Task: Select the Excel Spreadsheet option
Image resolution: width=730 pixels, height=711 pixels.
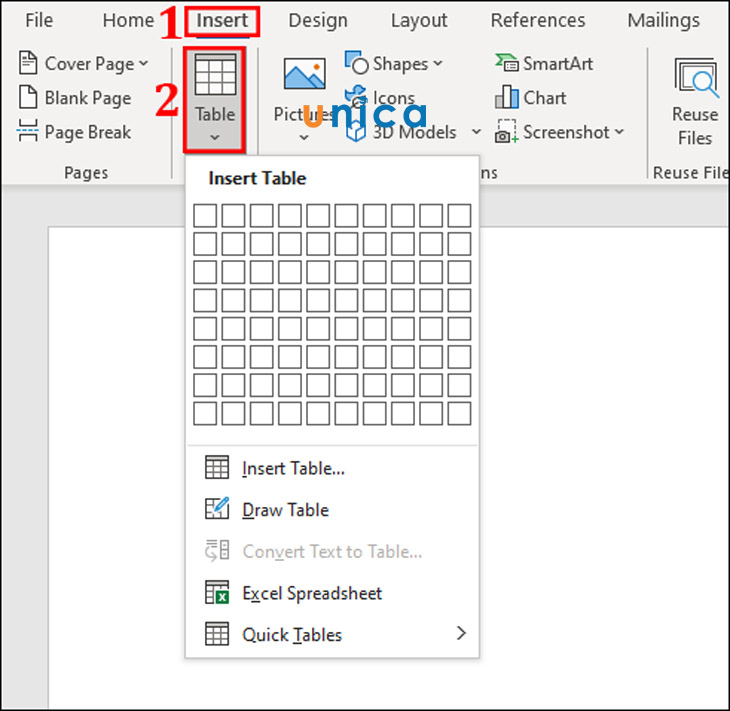Action: point(312,593)
